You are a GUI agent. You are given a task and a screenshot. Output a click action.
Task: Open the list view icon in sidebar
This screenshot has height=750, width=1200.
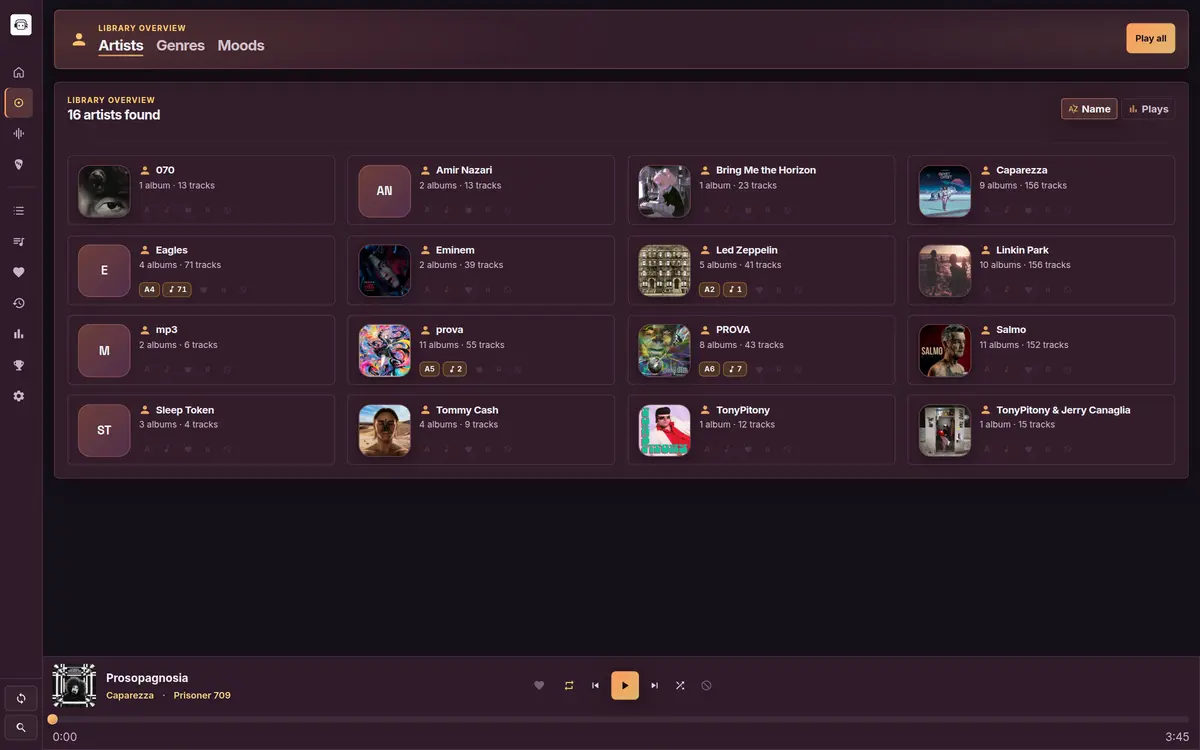coord(19,211)
